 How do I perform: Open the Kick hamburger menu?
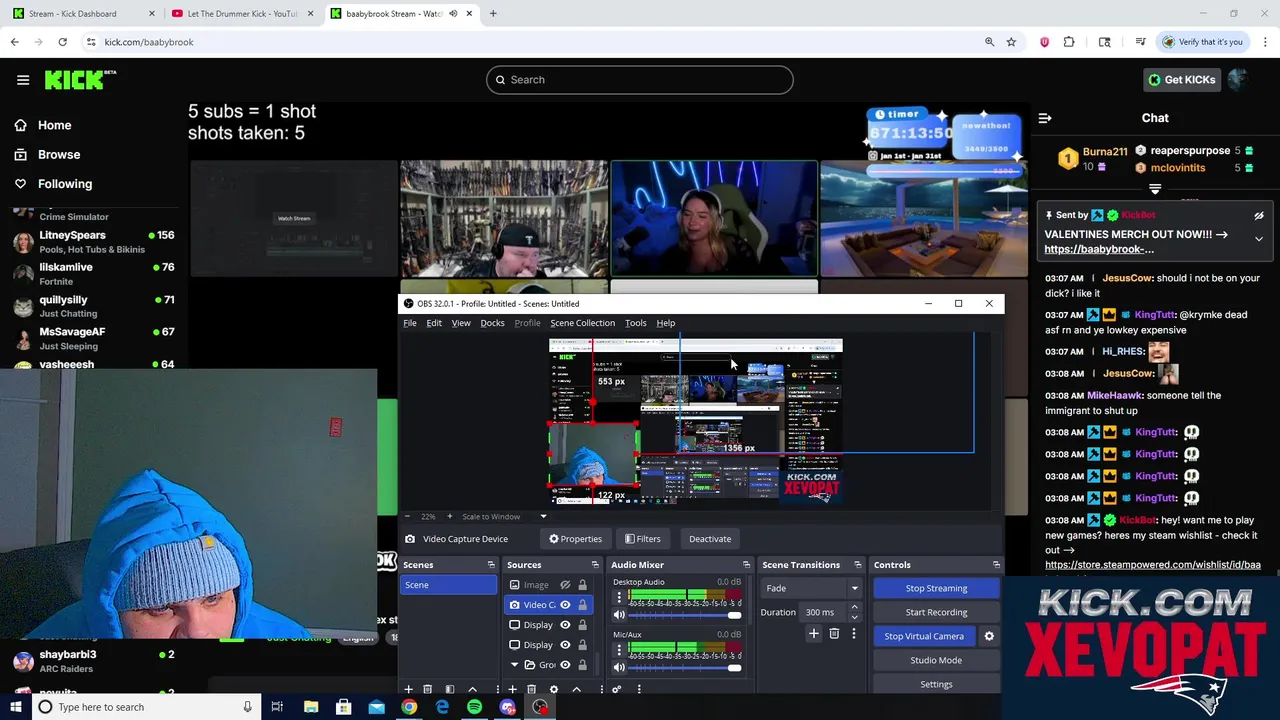23,80
